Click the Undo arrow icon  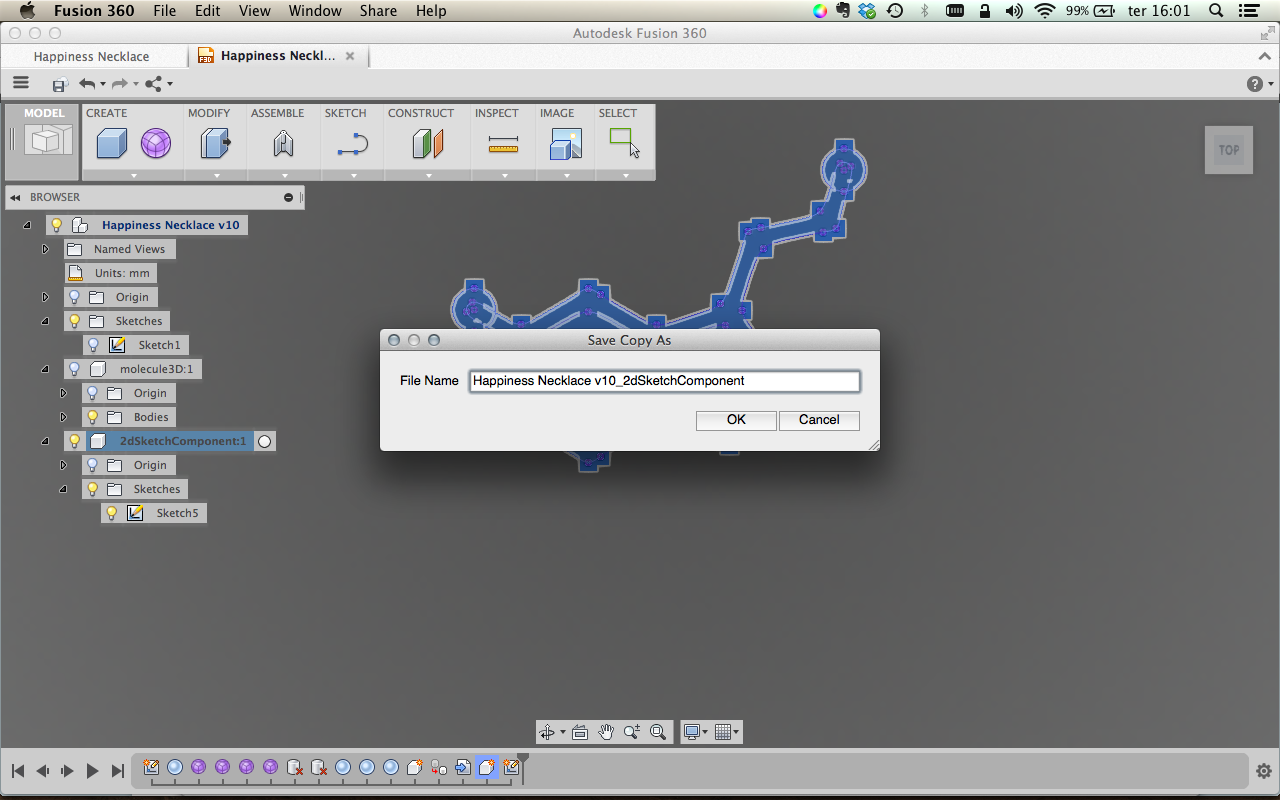(x=88, y=84)
